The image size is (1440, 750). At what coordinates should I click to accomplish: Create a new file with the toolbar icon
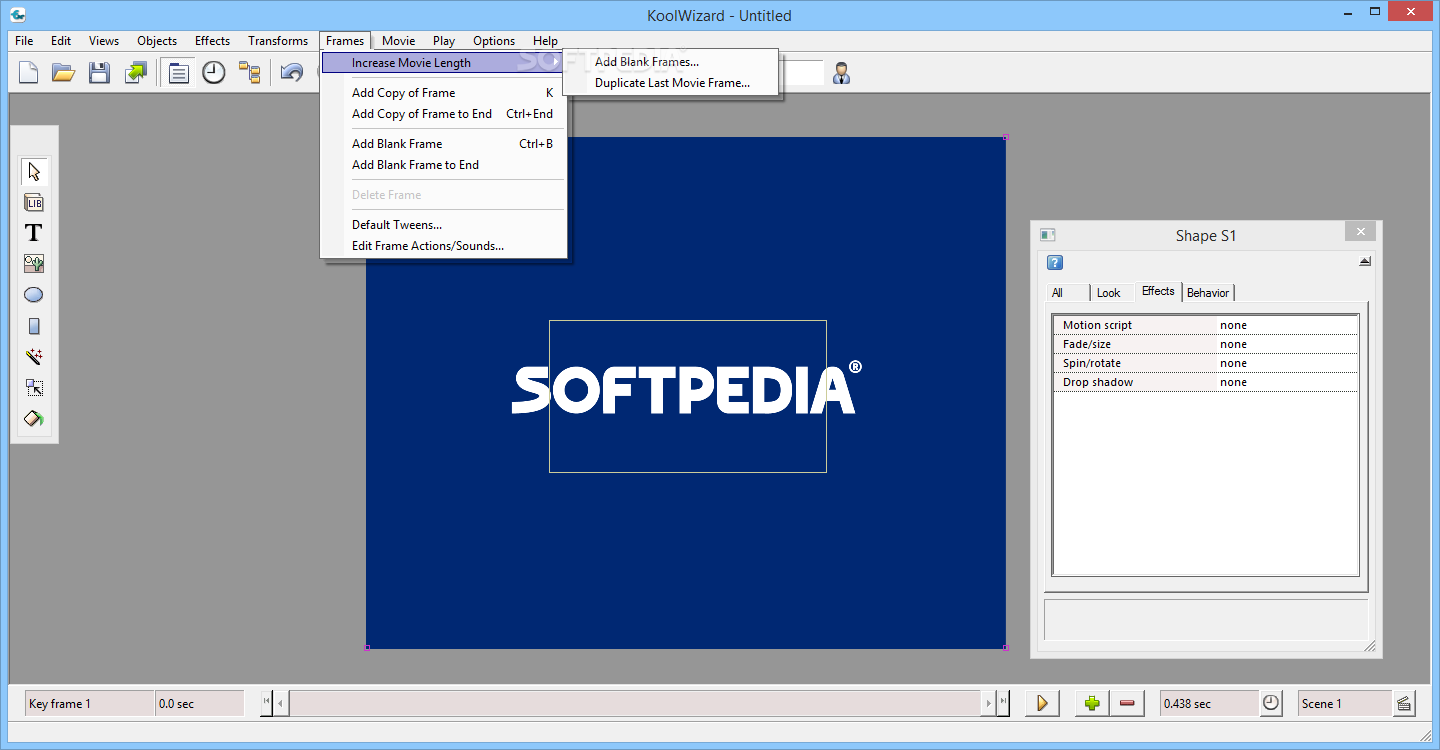point(28,72)
